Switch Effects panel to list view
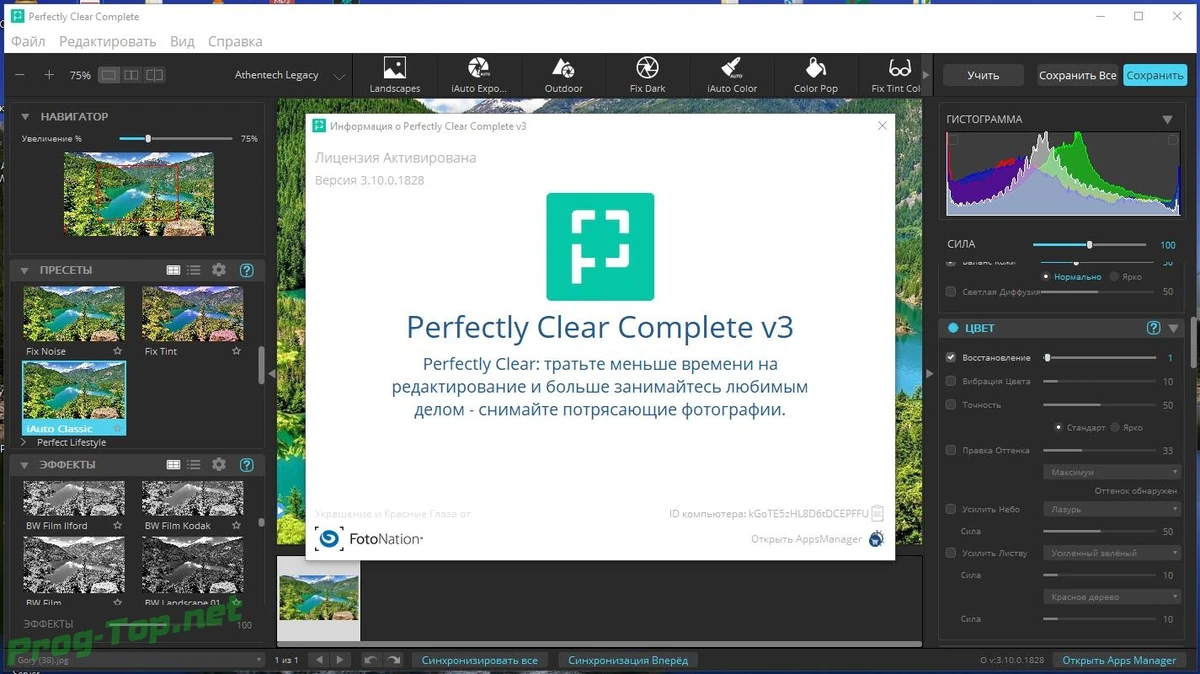This screenshot has height=674, width=1200. (x=194, y=465)
